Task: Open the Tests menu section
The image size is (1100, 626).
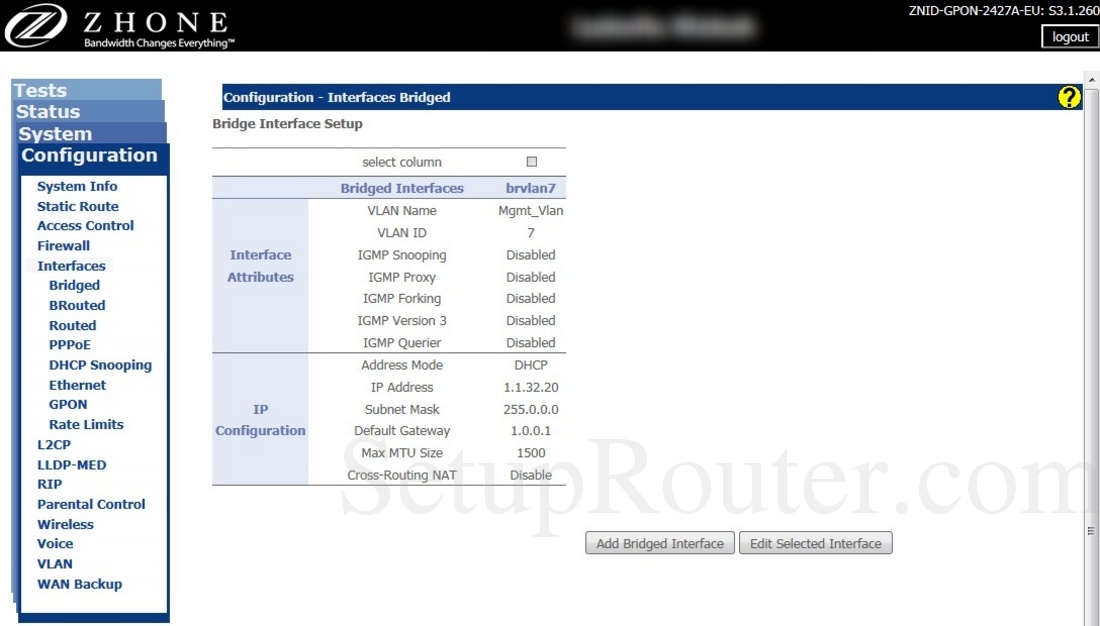Action: tap(40, 89)
